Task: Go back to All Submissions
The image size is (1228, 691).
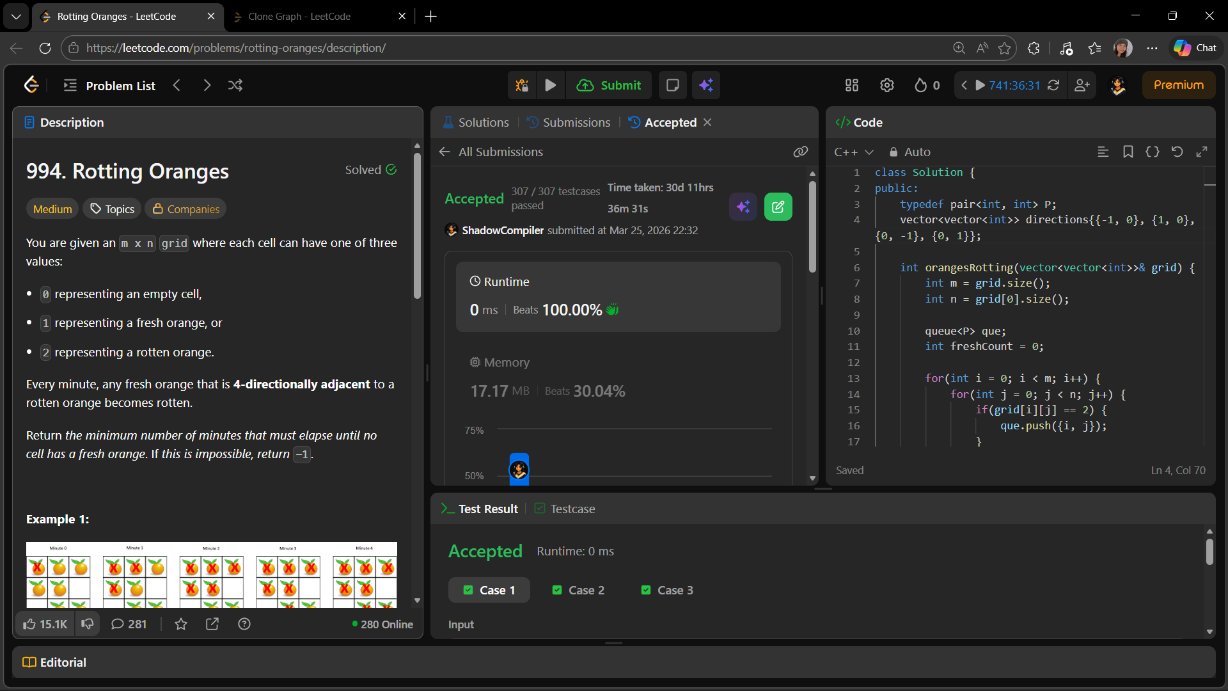Action: coord(491,152)
